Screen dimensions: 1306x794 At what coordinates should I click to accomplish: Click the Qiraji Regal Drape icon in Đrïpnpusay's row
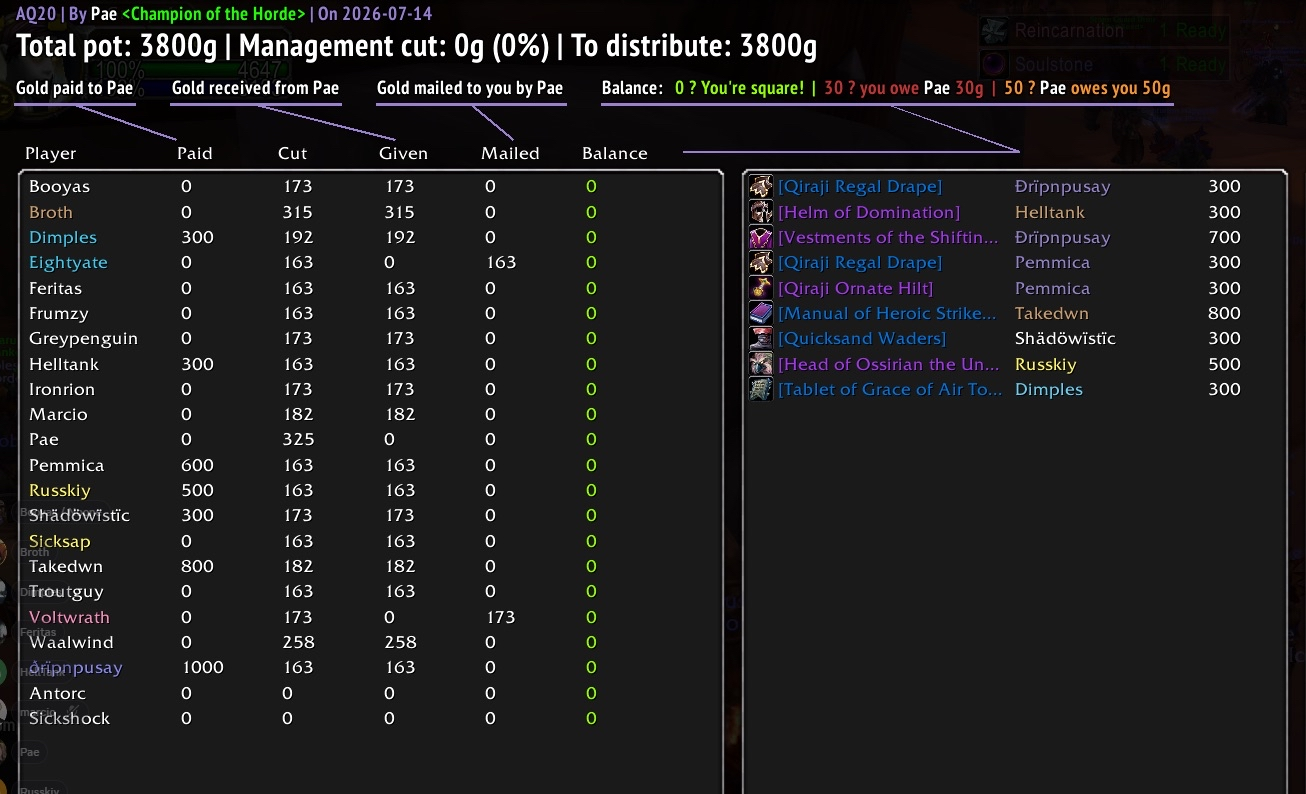tap(761, 186)
